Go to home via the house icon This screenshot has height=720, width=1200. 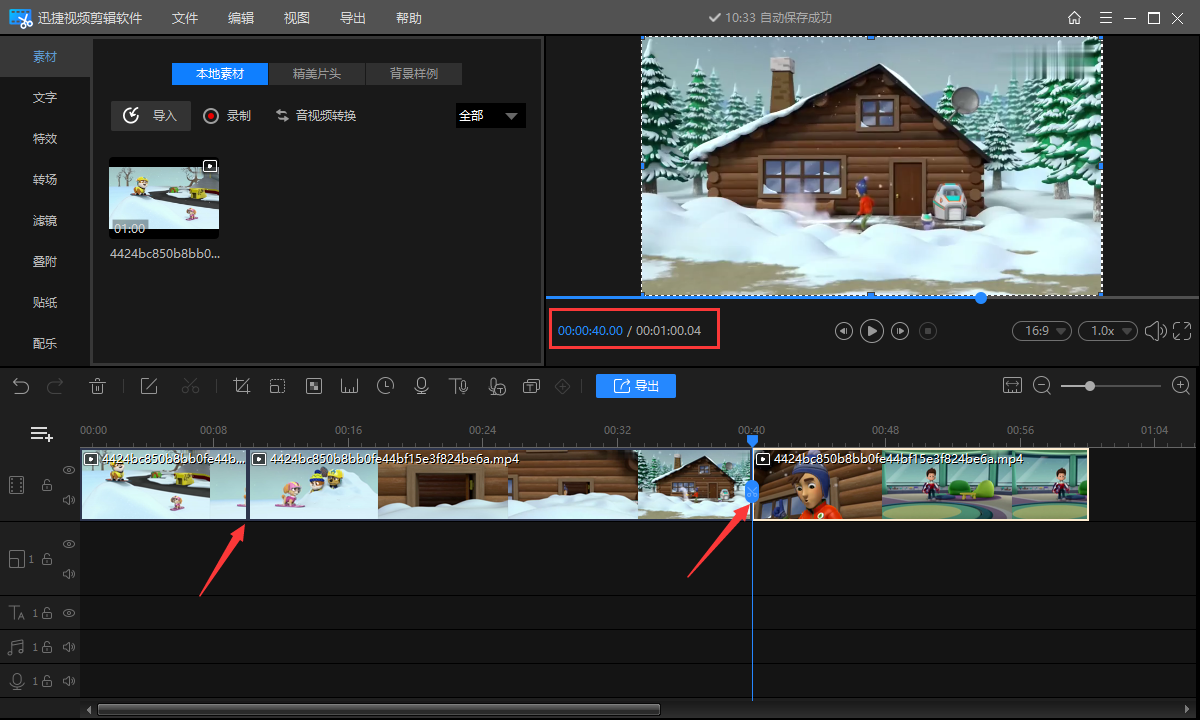[1074, 18]
